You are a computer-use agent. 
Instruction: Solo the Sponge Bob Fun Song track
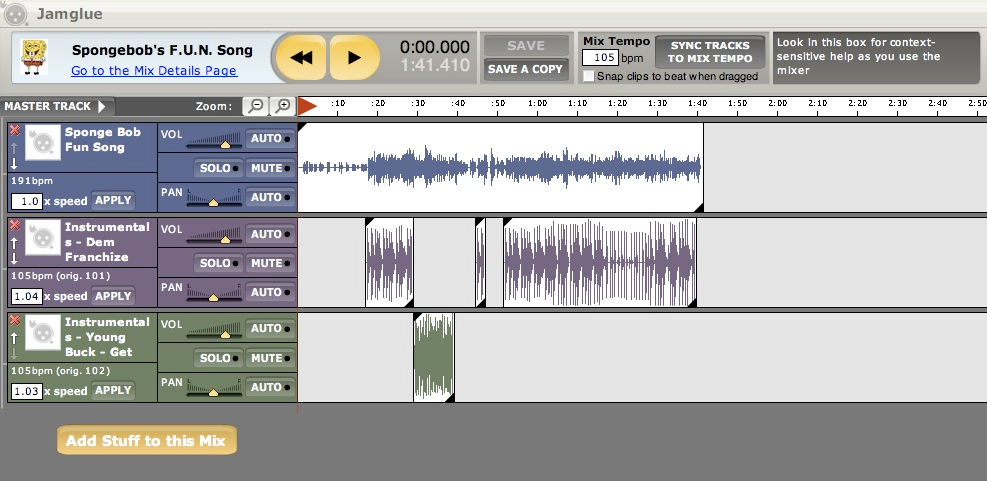point(218,168)
